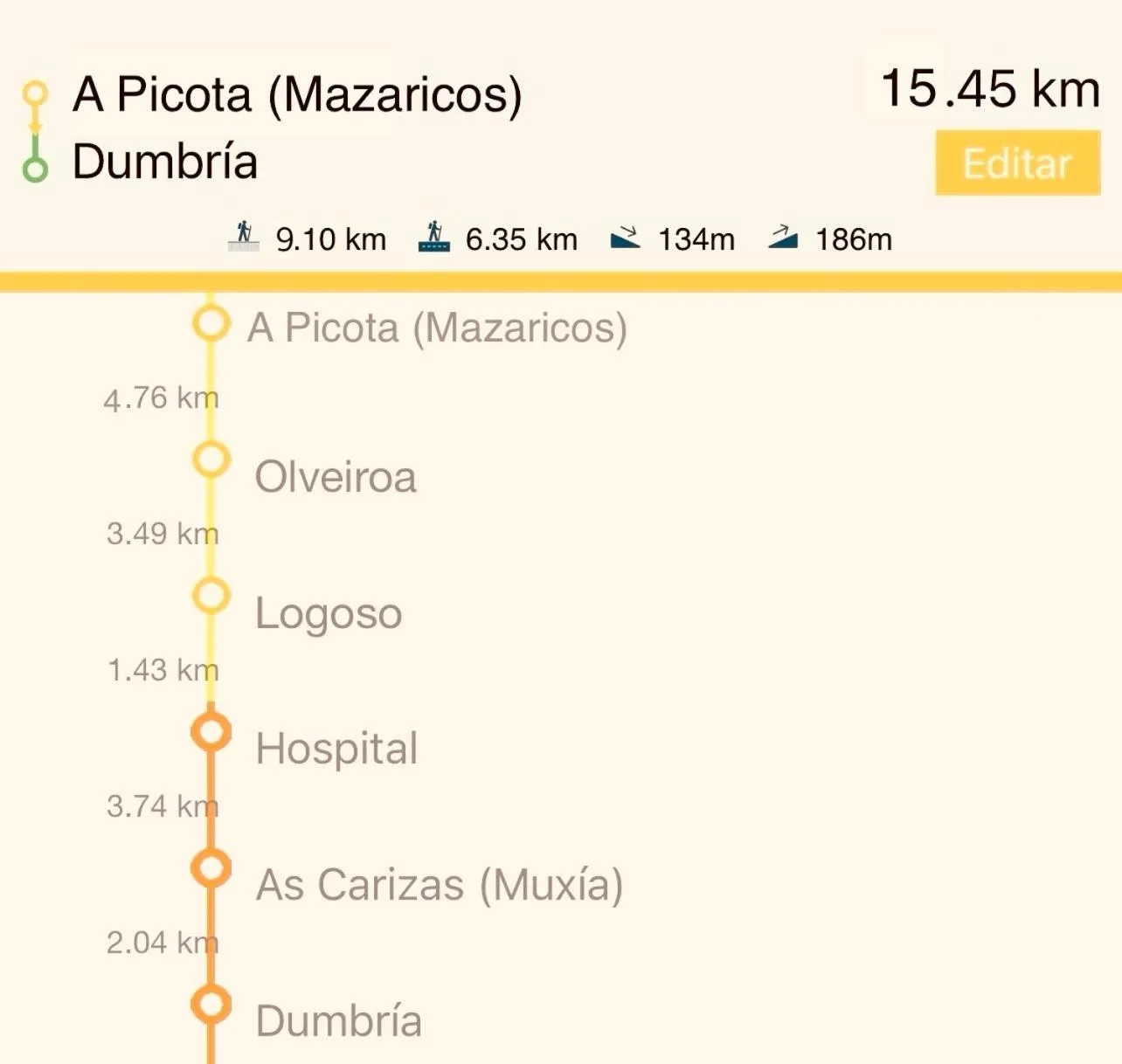Tap the As Carizas (Muxía) stop circle
This screenshot has height=1064, width=1122.
tap(211, 868)
